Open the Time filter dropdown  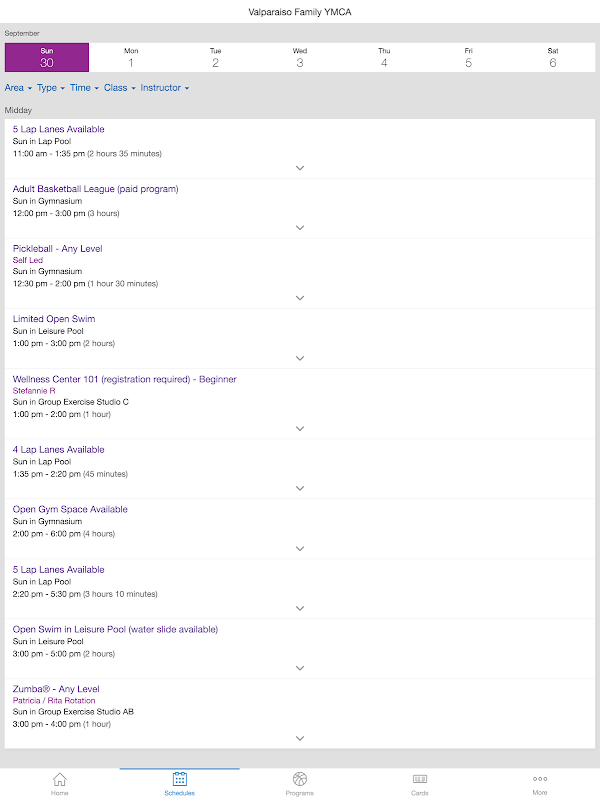[84, 88]
